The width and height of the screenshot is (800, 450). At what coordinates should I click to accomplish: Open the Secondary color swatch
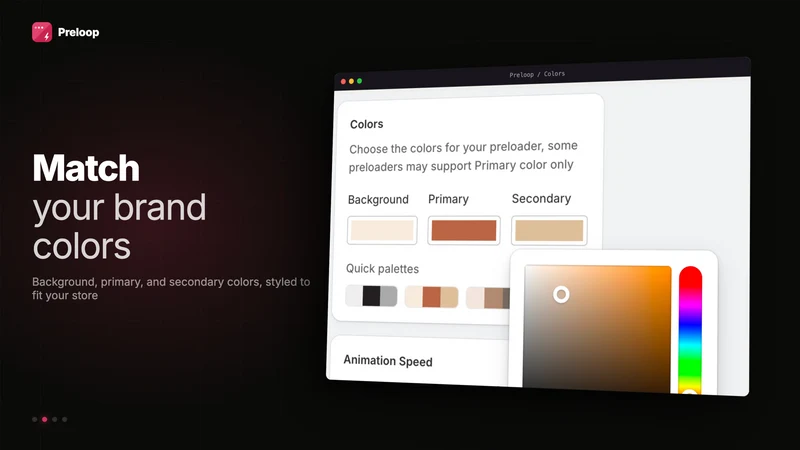[549, 231]
